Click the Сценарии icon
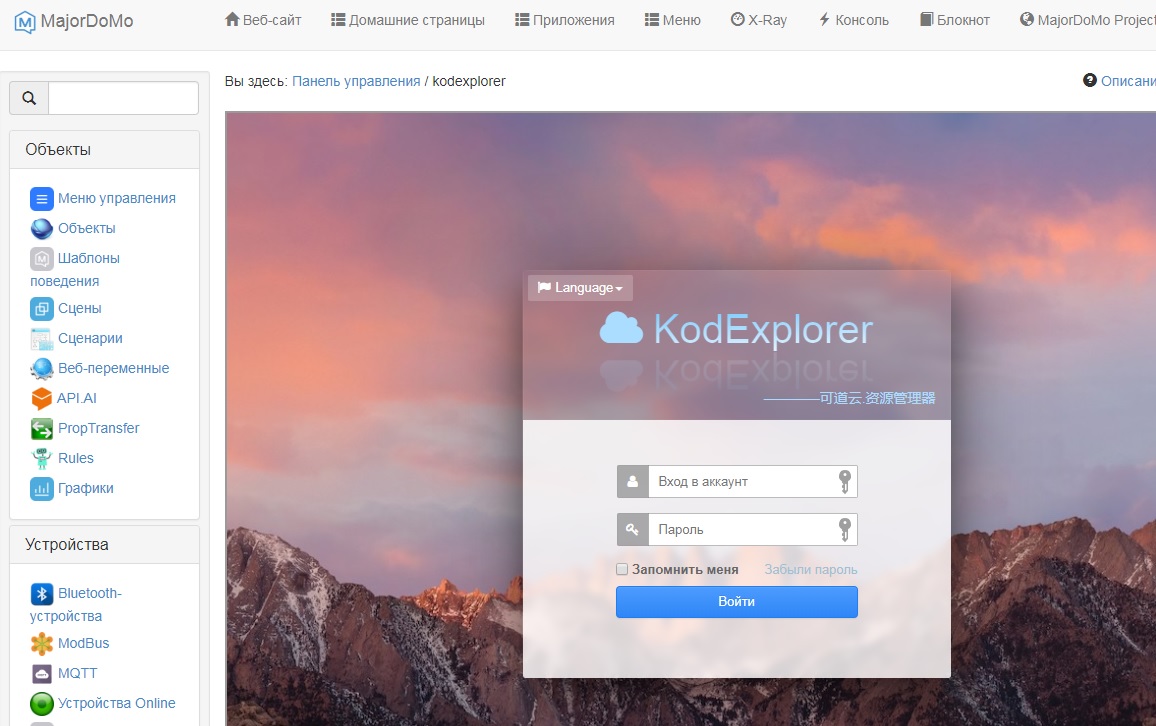Viewport: 1156px width, 726px height. coord(41,339)
